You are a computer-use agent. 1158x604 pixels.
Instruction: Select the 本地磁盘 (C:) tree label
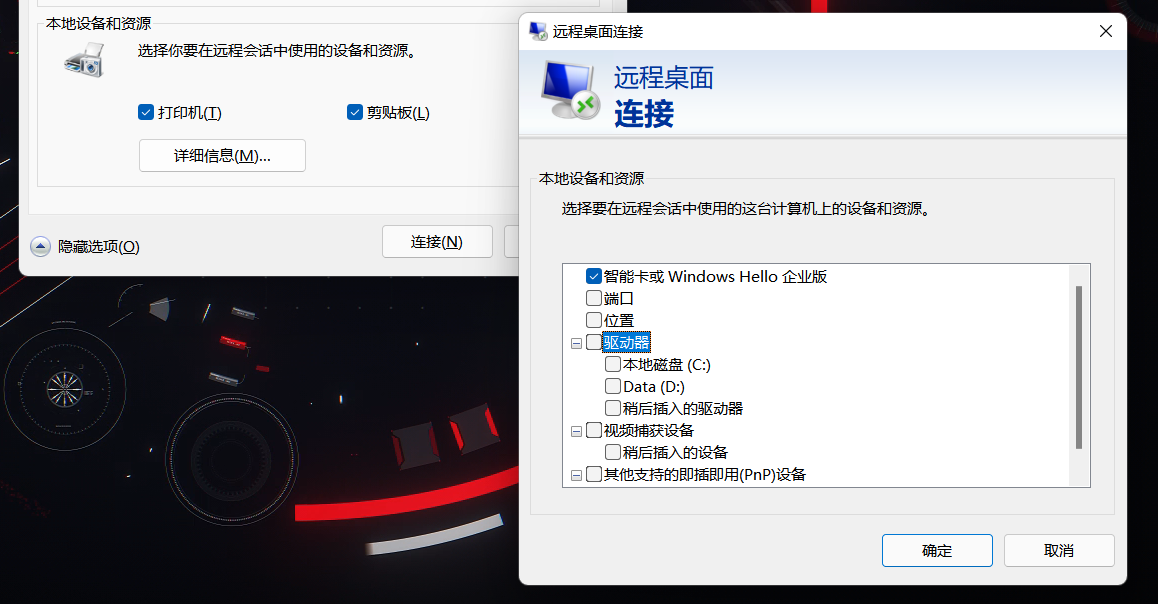click(x=667, y=365)
